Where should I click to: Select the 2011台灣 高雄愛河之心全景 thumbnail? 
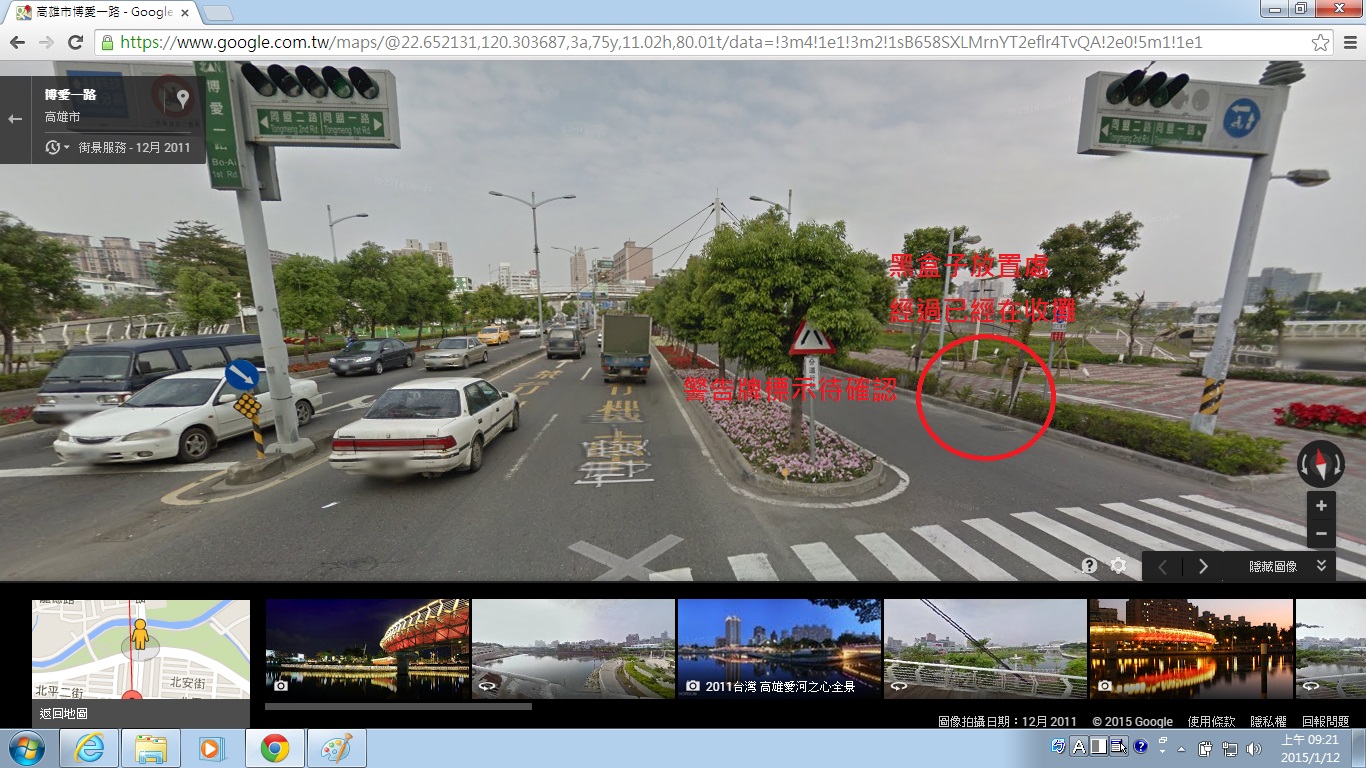[x=779, y=648]
